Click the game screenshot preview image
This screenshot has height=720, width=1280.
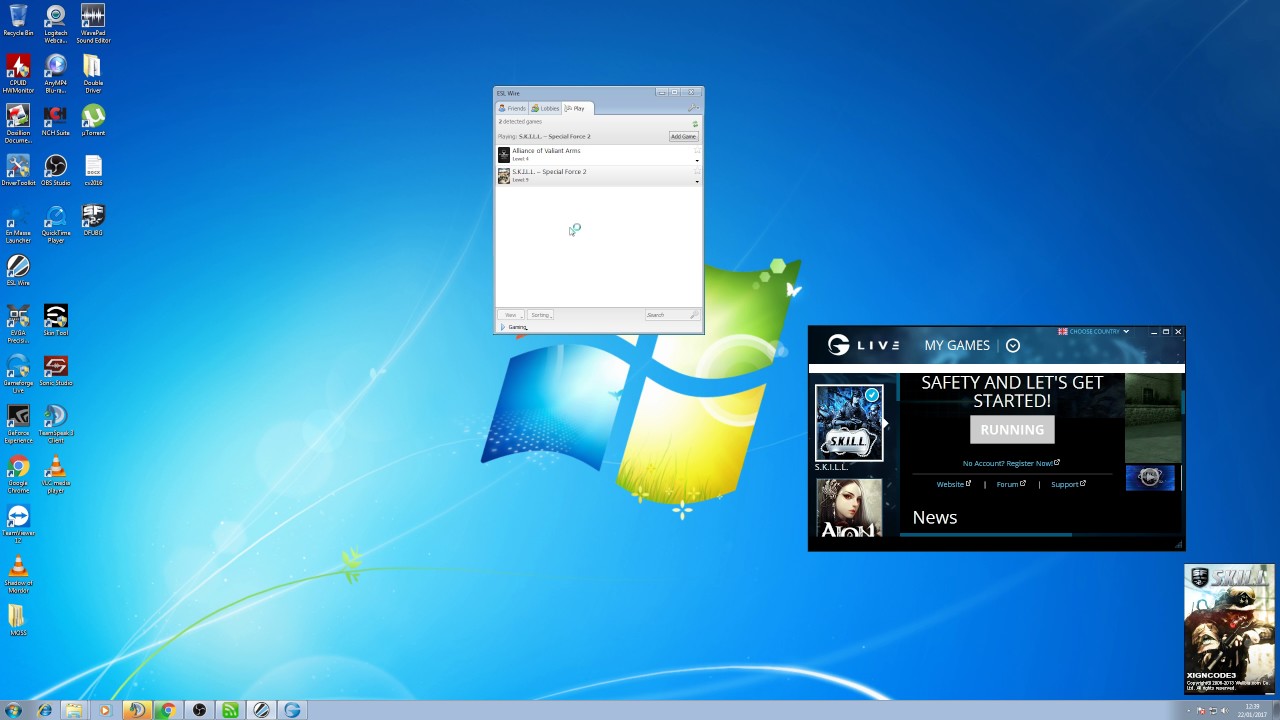tap(1153, 417)
